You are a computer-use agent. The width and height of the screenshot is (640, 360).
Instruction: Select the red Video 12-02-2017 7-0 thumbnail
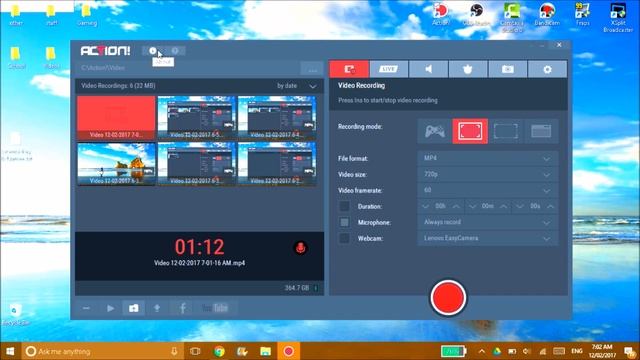[x=116, y=118]
